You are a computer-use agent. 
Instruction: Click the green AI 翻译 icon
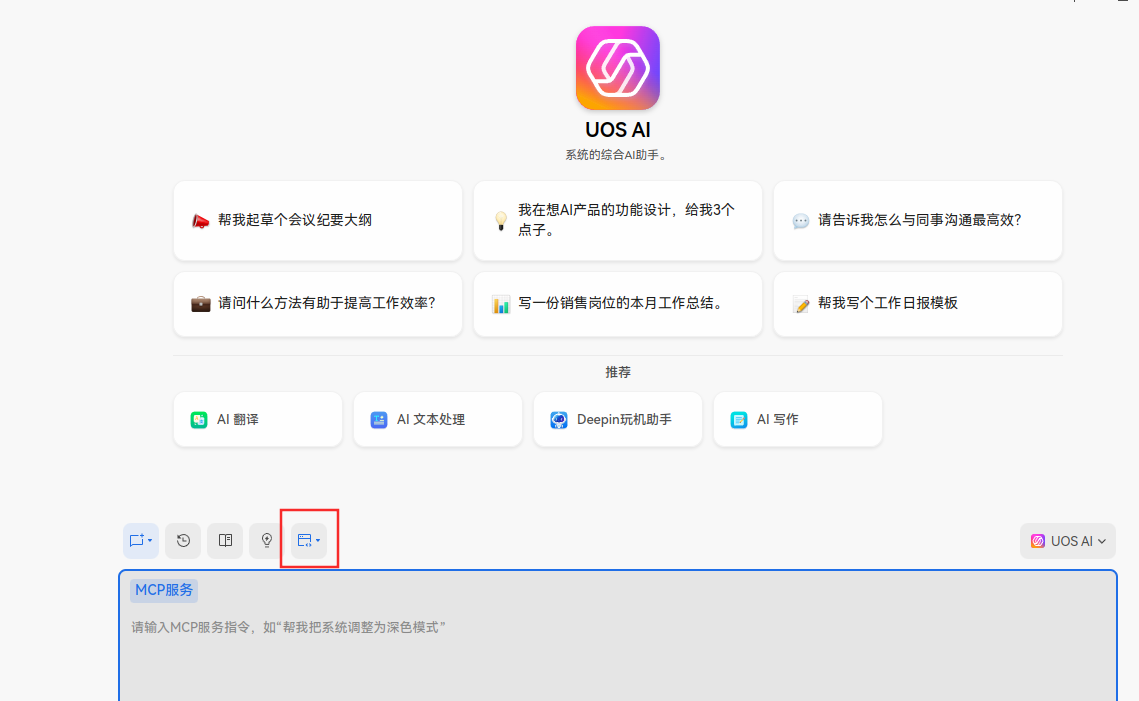(199, 420)
